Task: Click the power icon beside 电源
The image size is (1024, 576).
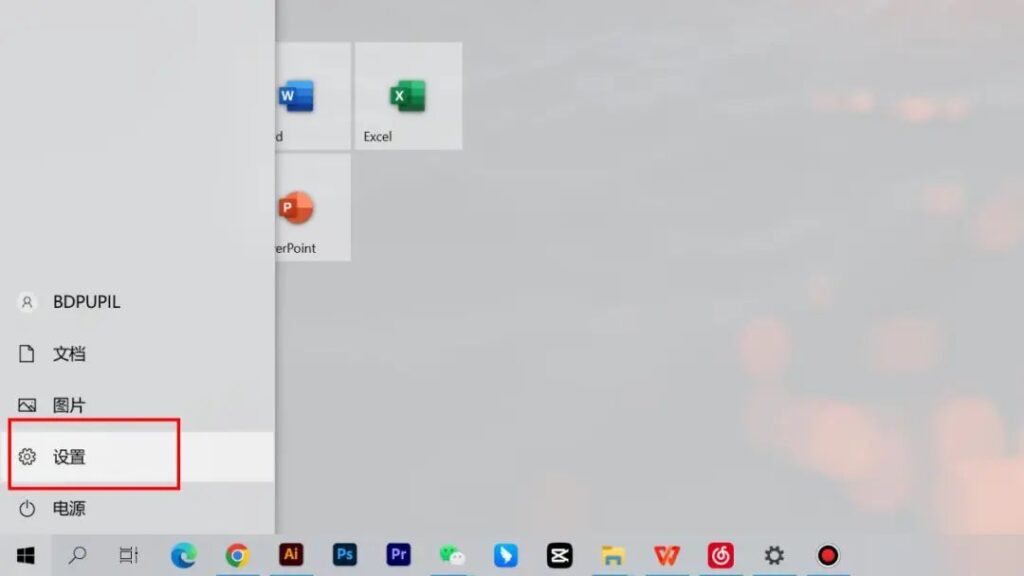Action: (x=27, y=508)
